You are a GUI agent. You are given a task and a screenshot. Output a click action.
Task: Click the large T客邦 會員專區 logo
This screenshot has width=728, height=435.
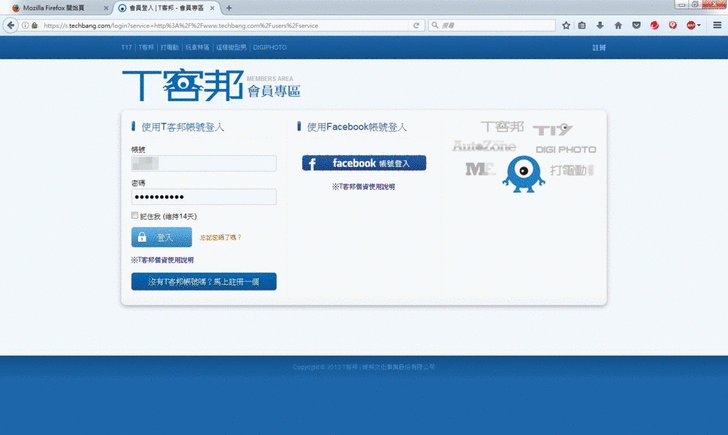[x=212, y=85]
